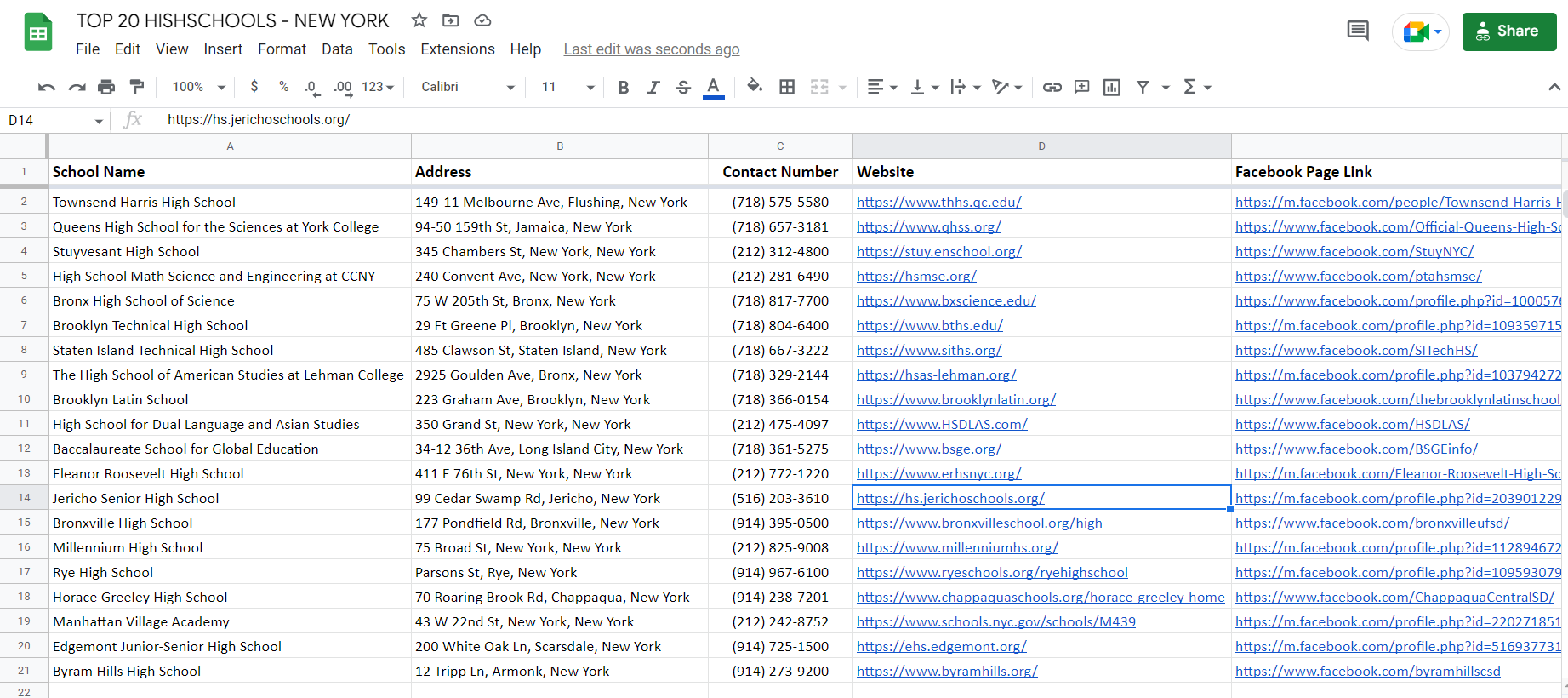Print the spreadsheet

point(106,87)
